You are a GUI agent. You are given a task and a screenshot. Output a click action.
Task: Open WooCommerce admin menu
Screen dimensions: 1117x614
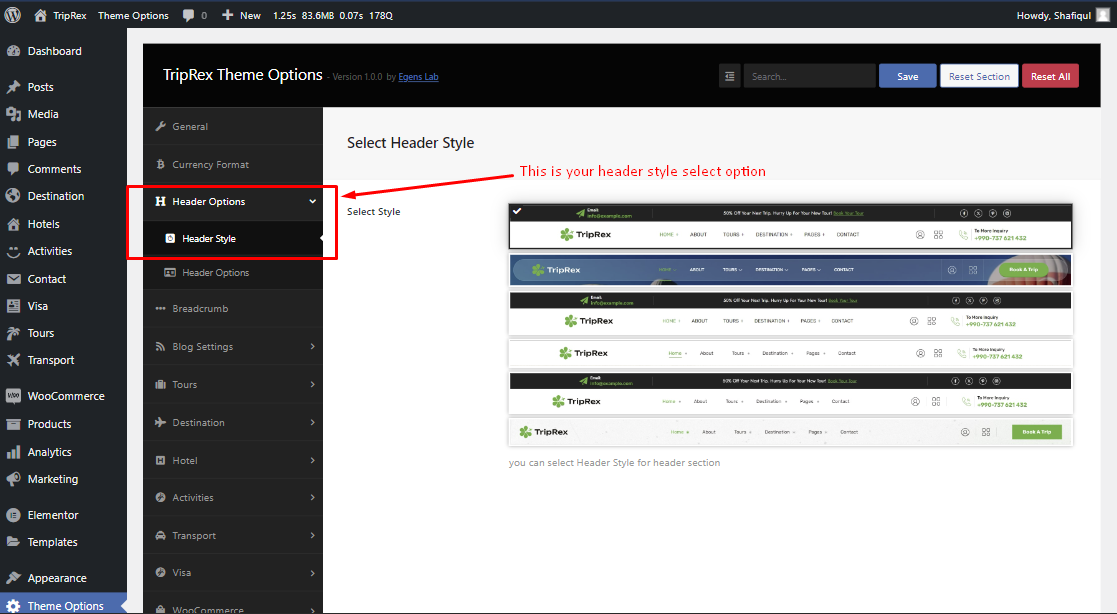pyautogui.click(x=63, y=396)
